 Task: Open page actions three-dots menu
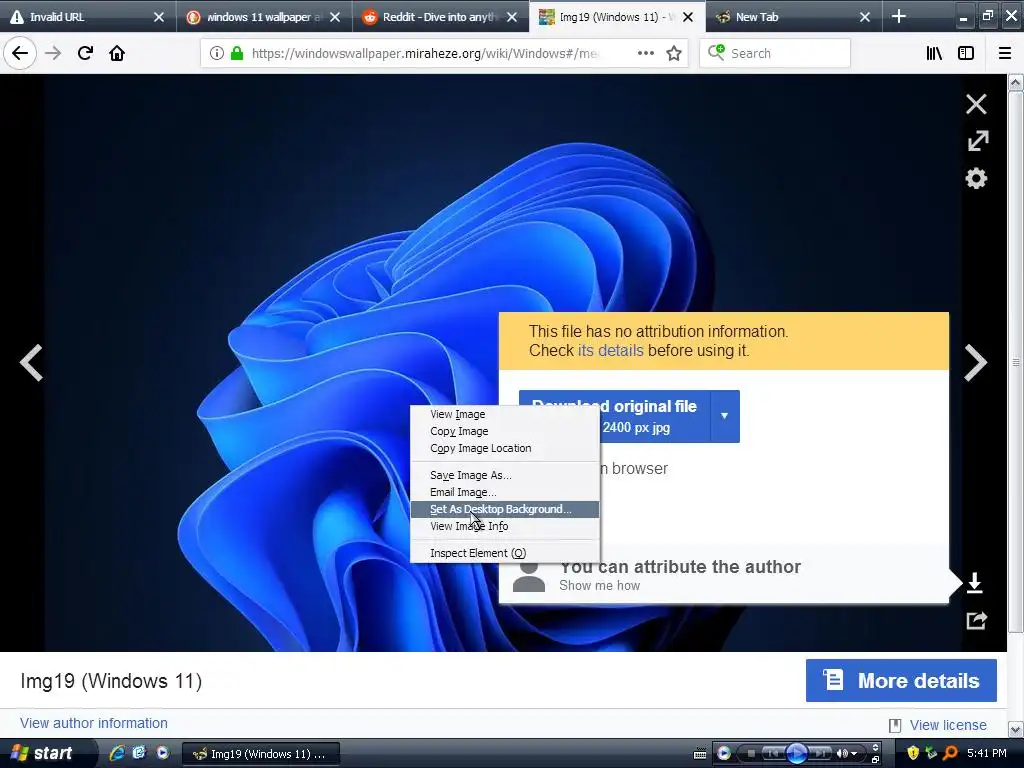pyautogui.click(x=645, y=53)
